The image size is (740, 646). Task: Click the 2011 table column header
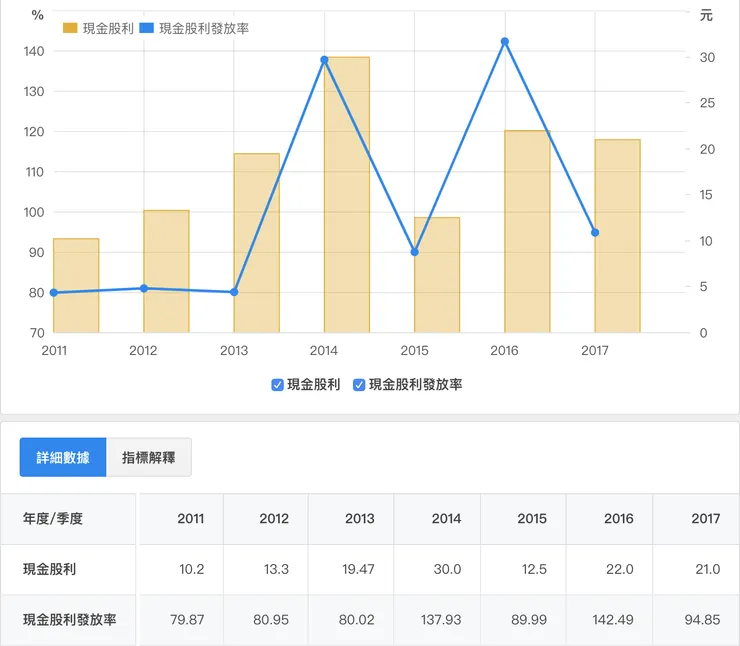coord(191,519)
